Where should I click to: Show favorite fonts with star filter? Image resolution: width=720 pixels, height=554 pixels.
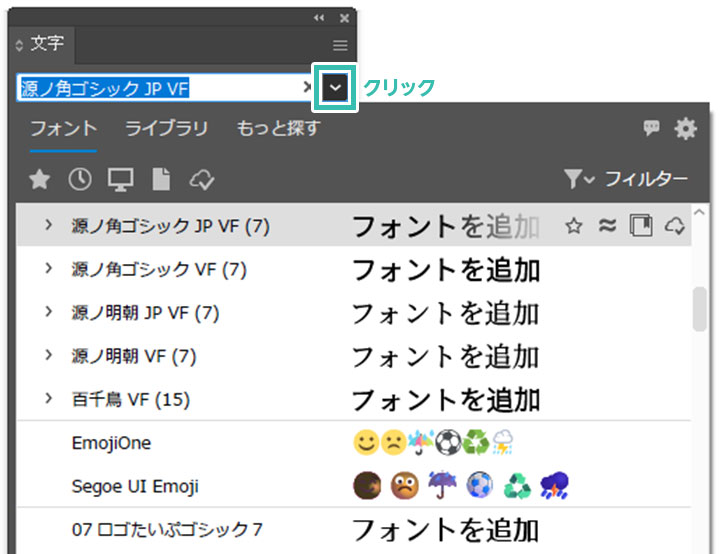click(39, 180)
